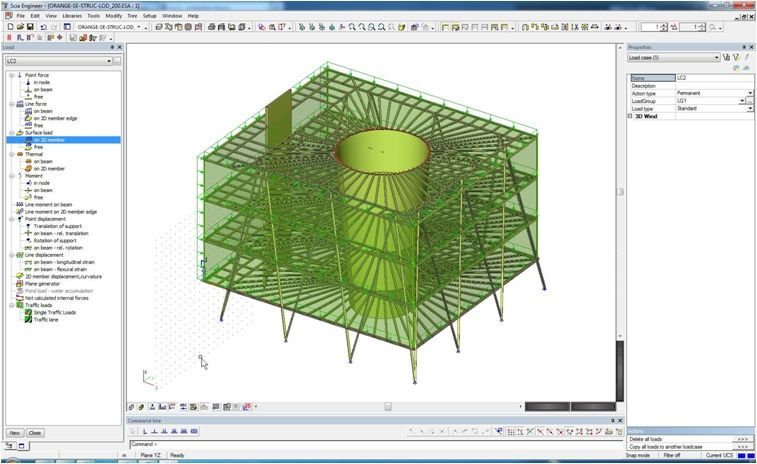Click Single Traffic Loads icon in tree

click(28, 312)
